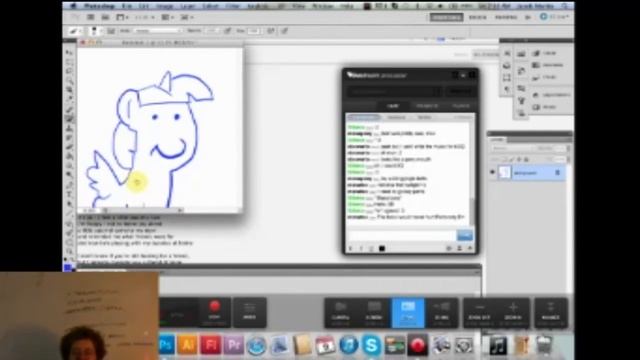Select the Background layer thumbnail
The image size is (640, 360).
point(505,173)
